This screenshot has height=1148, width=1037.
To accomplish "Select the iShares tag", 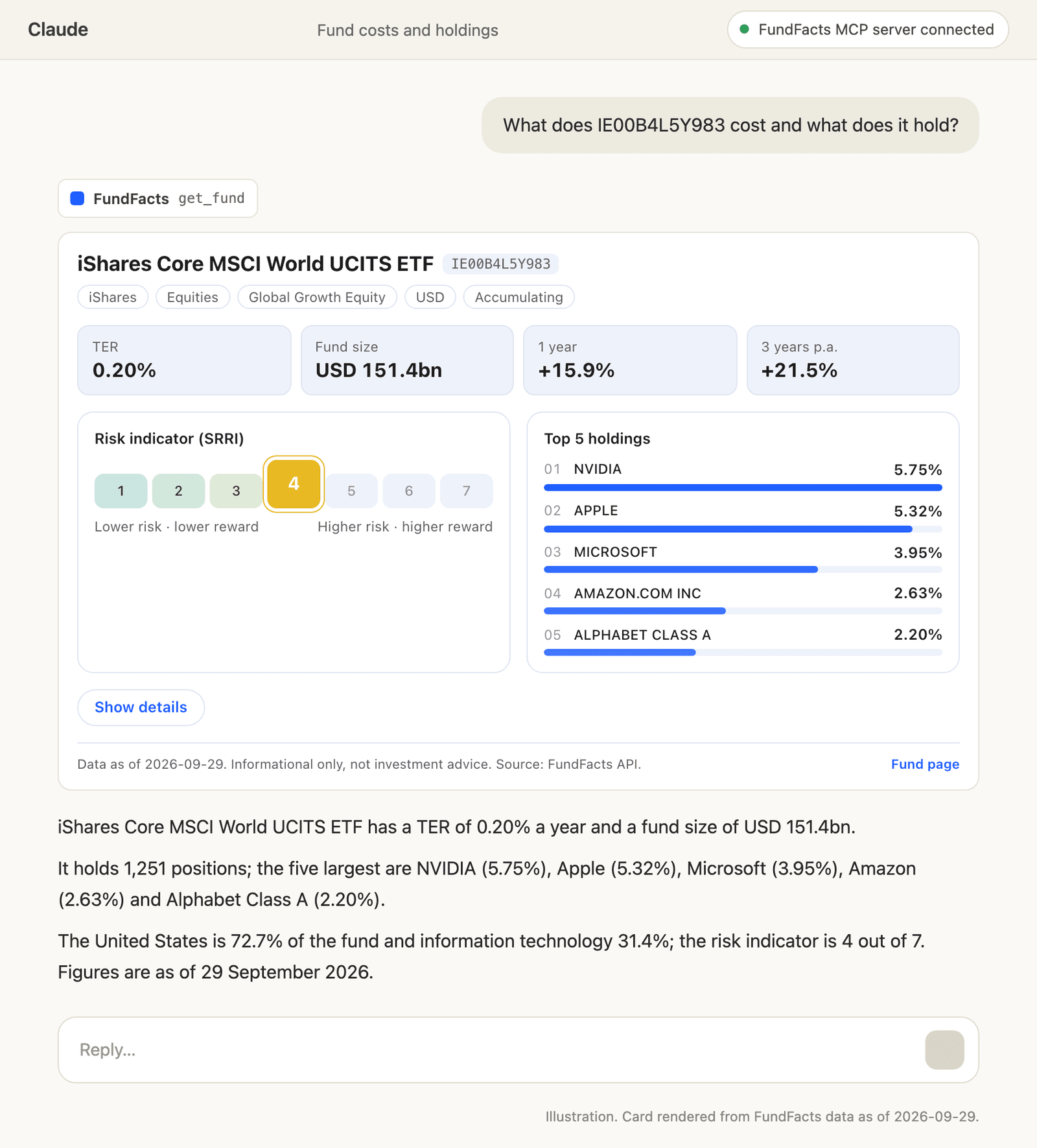I will [113, 297].
